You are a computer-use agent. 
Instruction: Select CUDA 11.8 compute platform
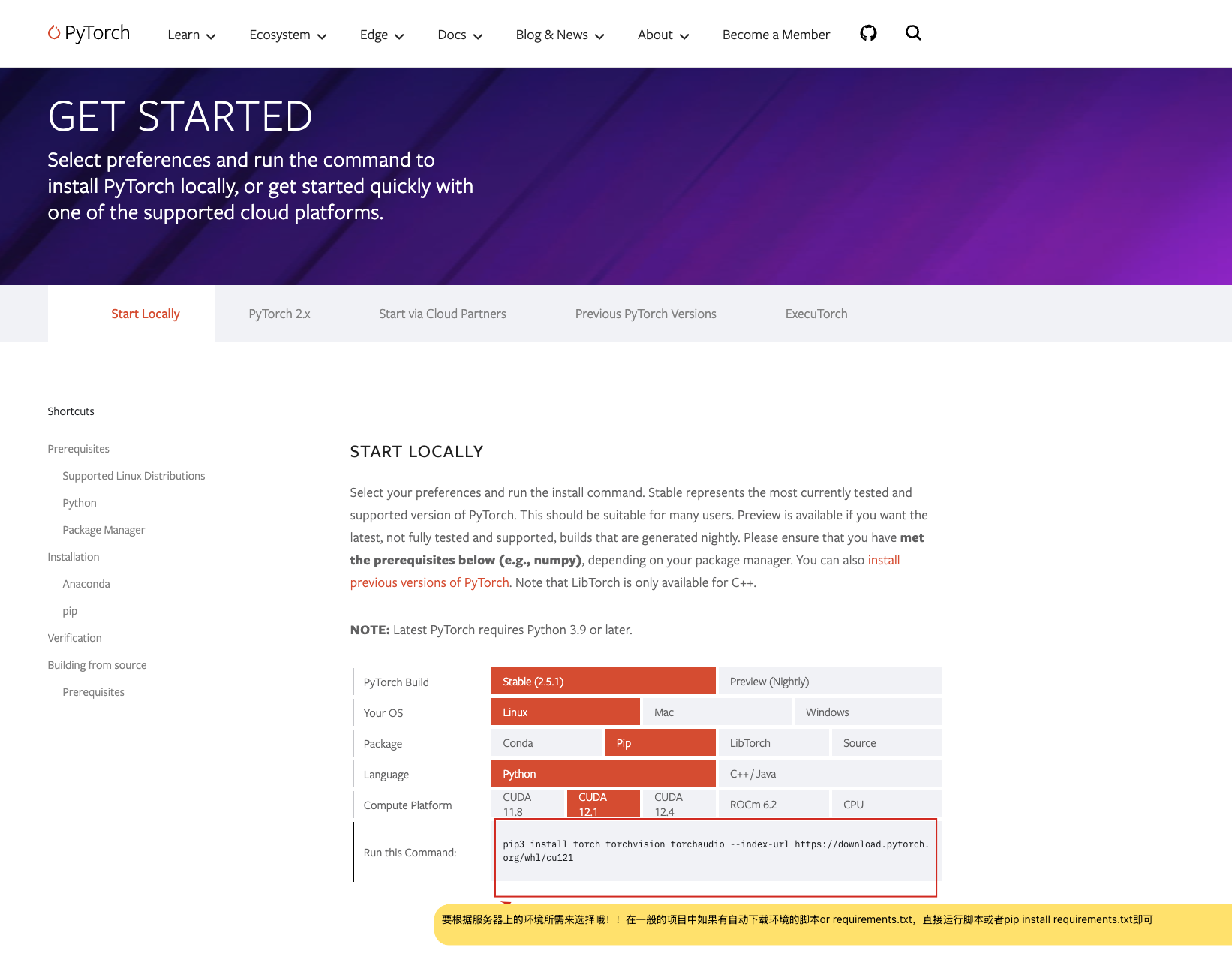(x=527, y=804)
